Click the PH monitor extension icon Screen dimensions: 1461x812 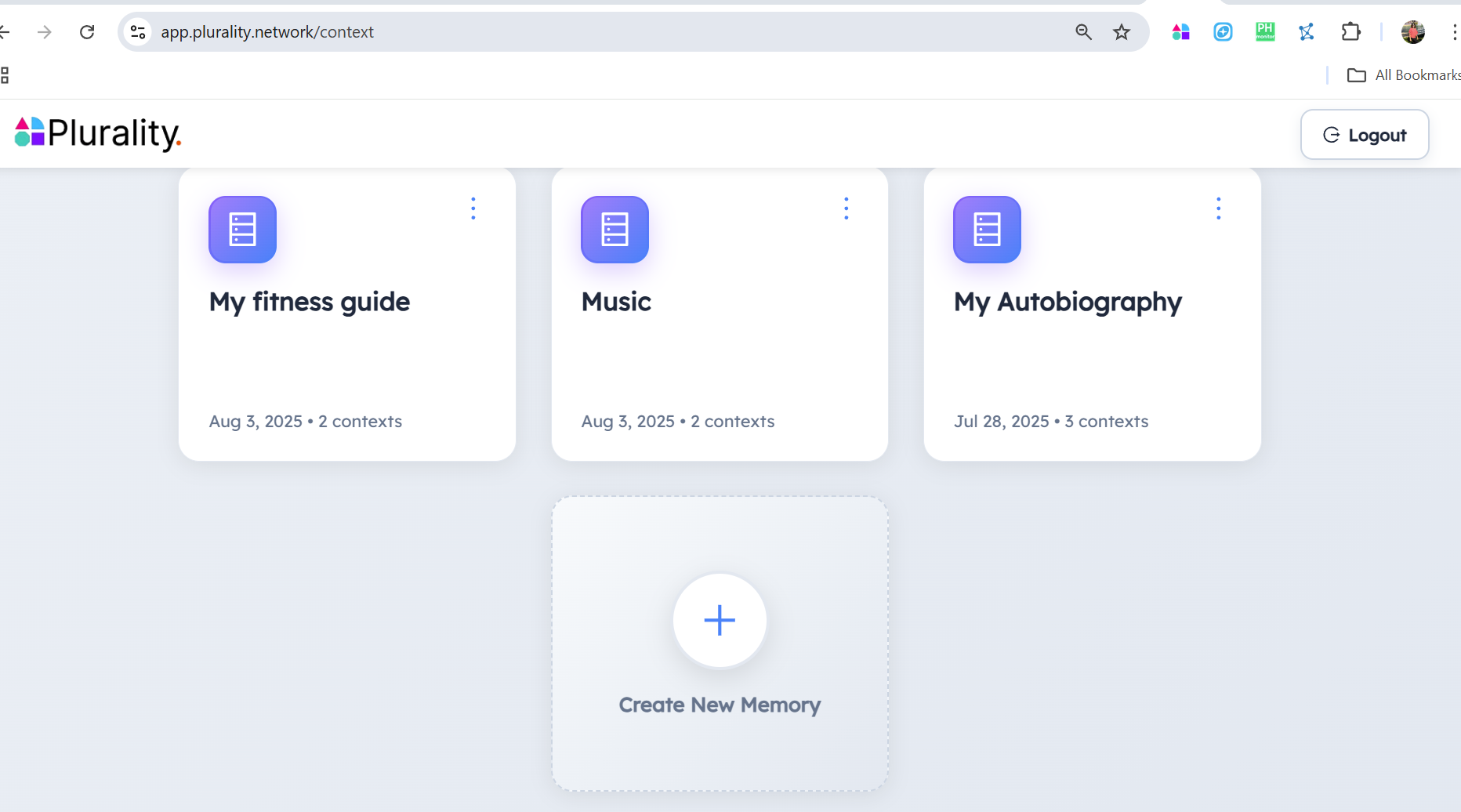[x=1264, y=31]
